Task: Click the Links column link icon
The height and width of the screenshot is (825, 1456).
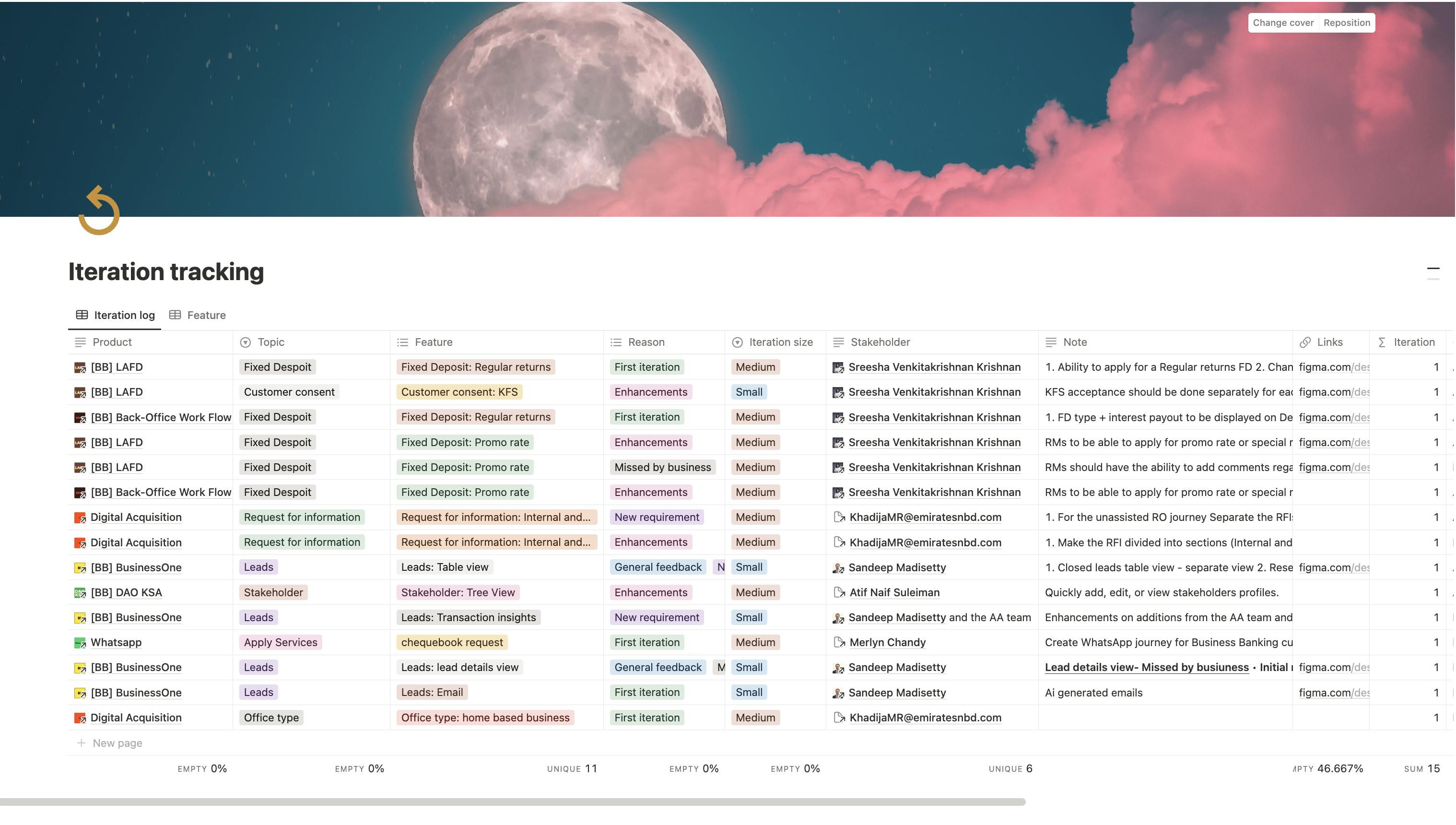Action: (1305, 342)
